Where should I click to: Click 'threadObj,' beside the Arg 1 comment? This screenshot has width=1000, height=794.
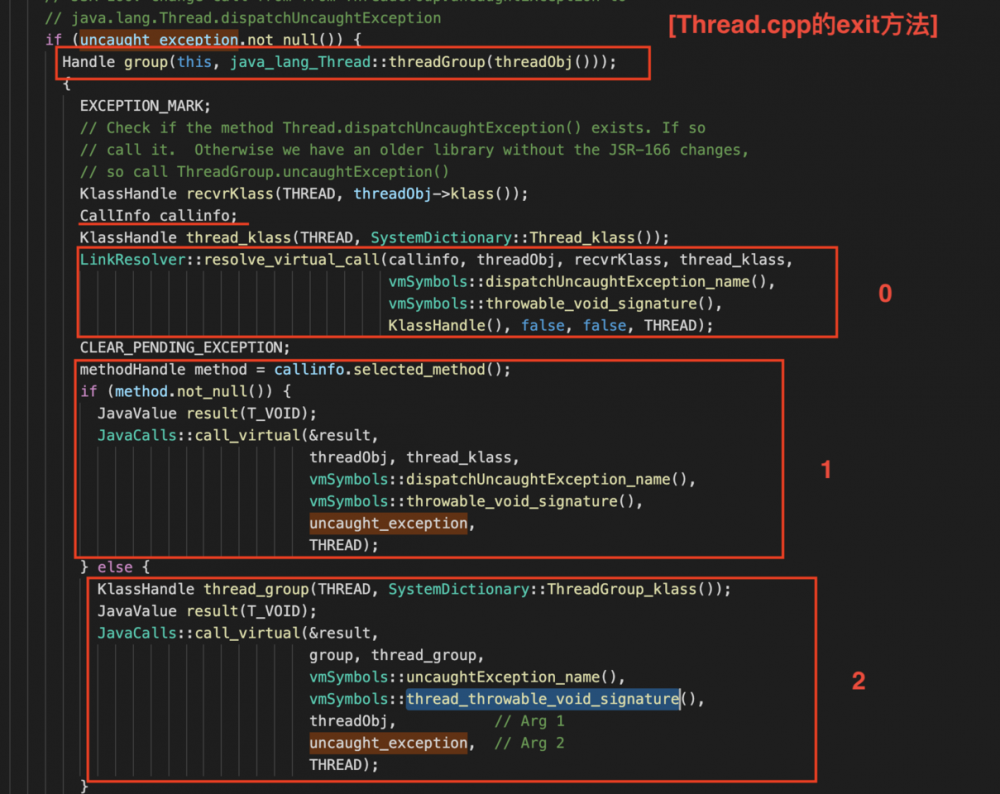click(x=353, y=721)
